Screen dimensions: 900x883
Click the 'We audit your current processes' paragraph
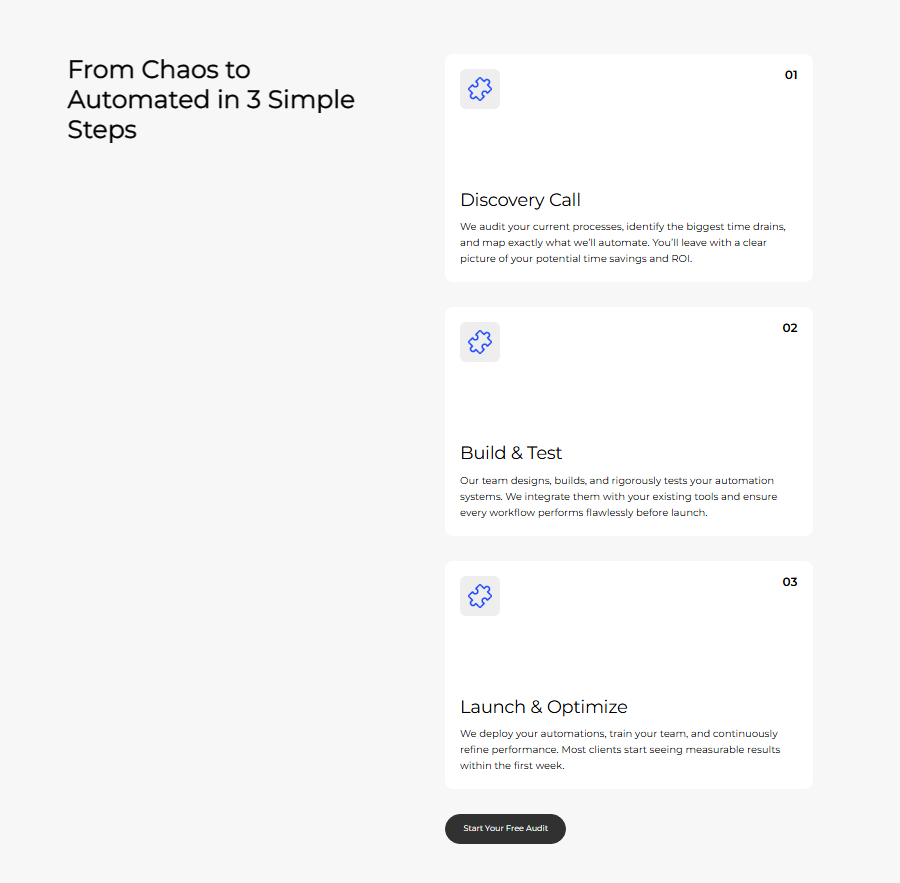(623, 242)
